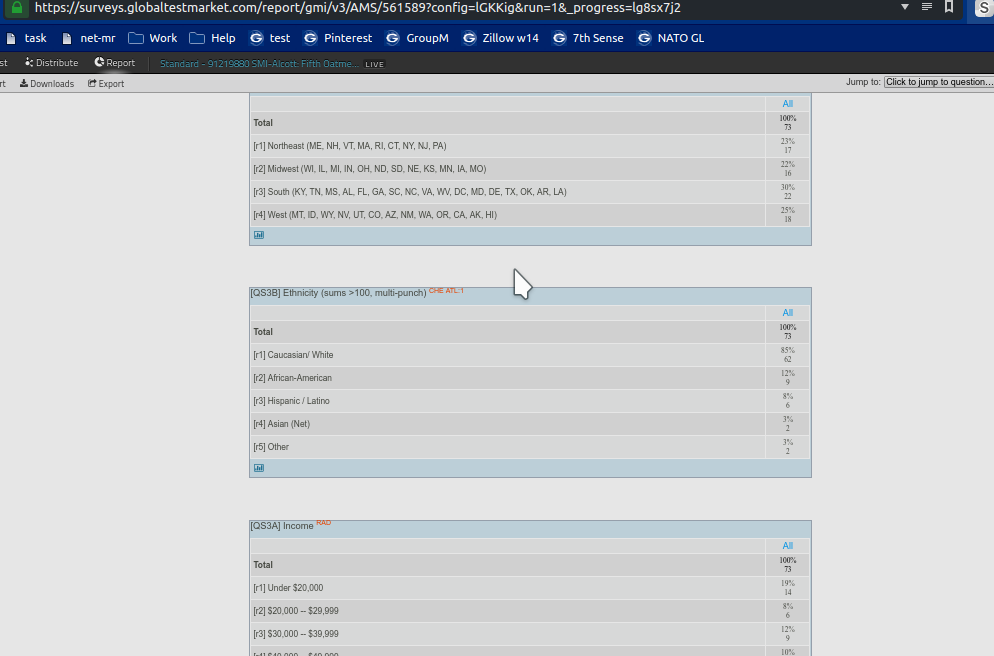Screen dimensions: 994x656
Task: Click the 85% value for Caucasian/ White
Action: click(787, 351)
